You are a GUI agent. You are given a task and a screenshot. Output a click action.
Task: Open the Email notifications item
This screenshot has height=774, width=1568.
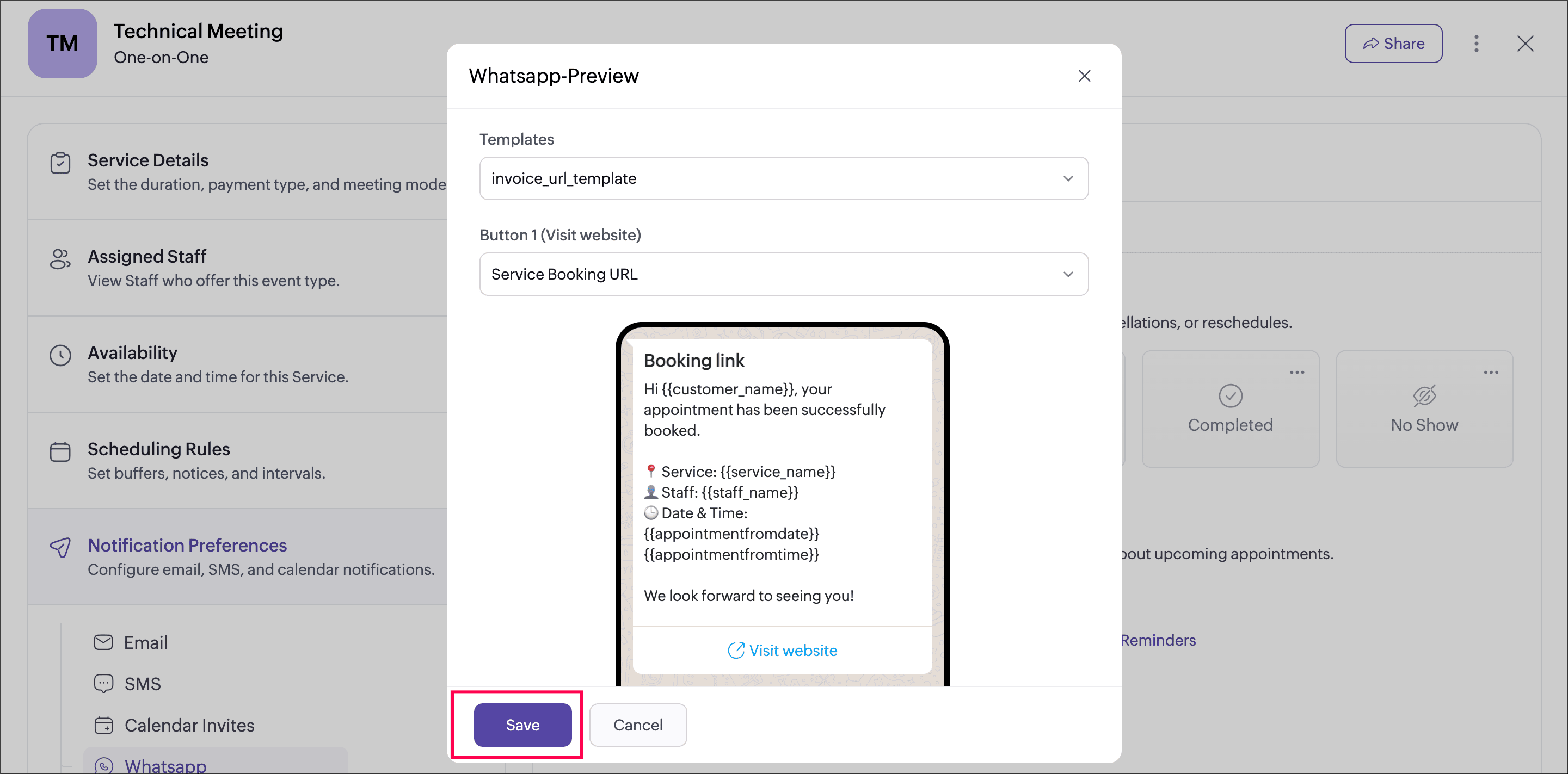[145, 642]
